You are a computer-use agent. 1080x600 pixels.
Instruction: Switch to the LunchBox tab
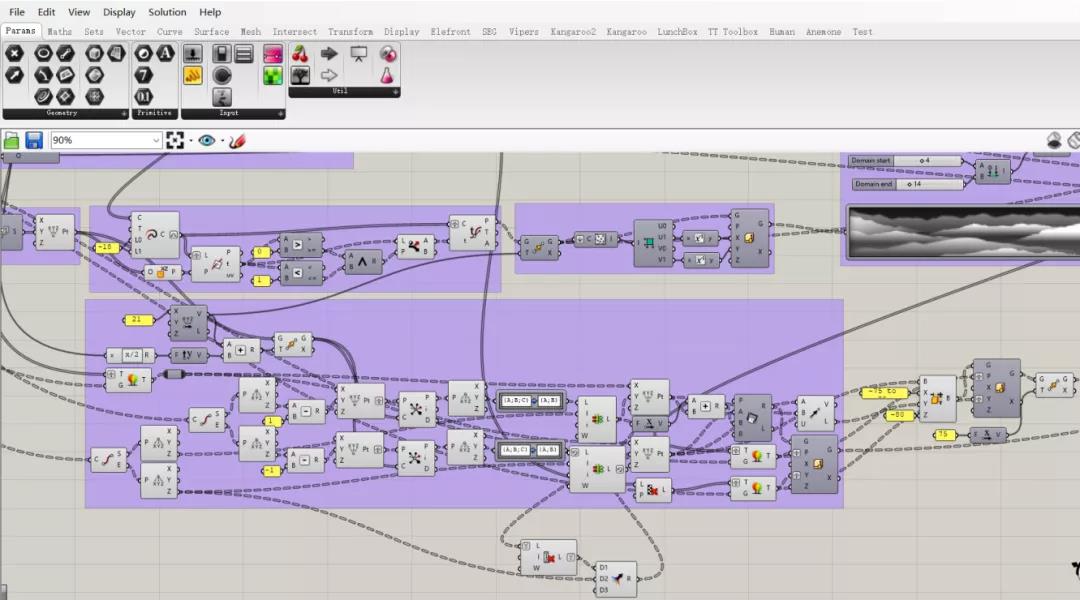click(x=677, y=32)
